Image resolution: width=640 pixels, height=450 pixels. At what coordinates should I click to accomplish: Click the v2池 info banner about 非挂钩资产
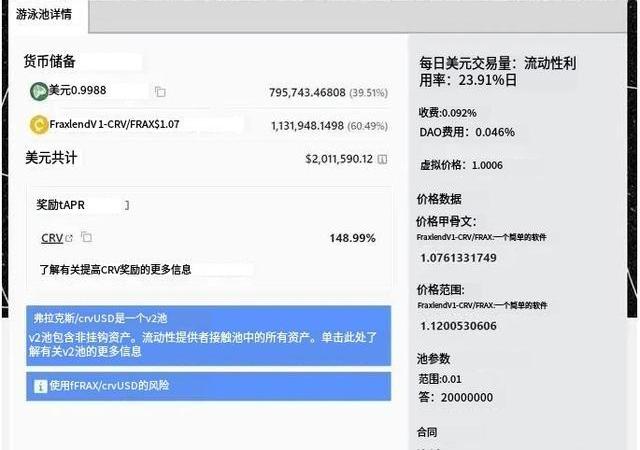point(209,335)
